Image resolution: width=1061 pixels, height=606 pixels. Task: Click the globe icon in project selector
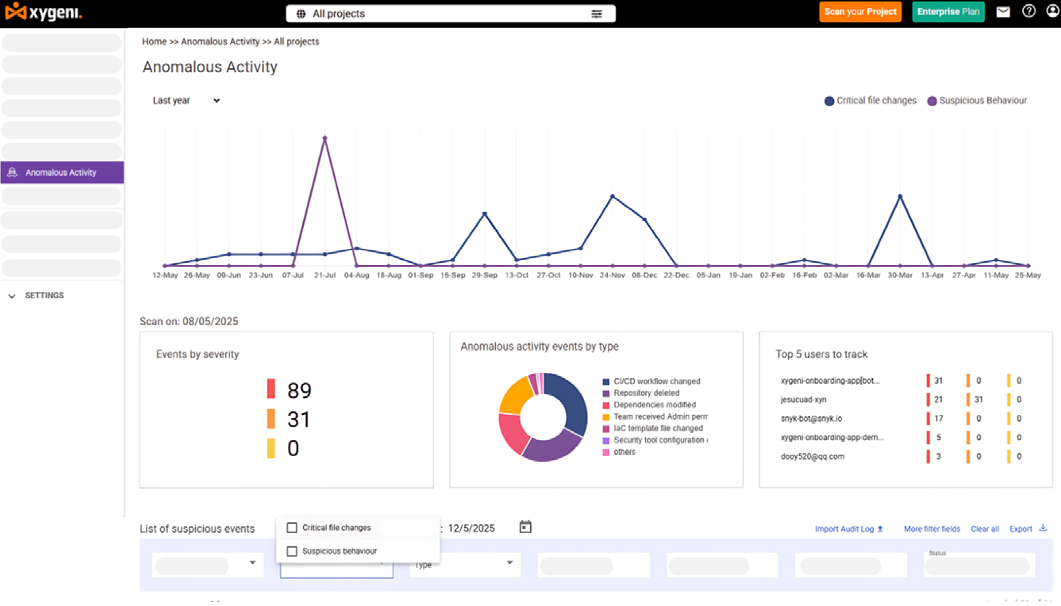[300, 14]
